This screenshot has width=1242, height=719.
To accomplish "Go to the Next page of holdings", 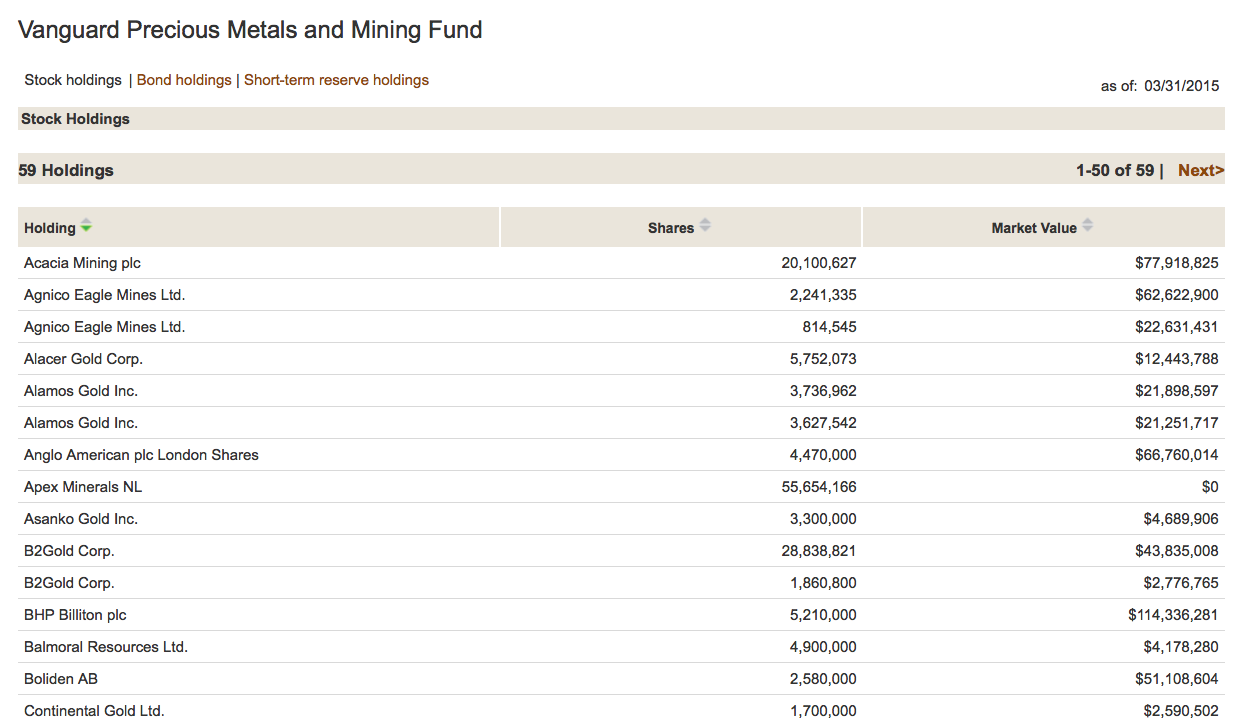I will coord(1200,170).
